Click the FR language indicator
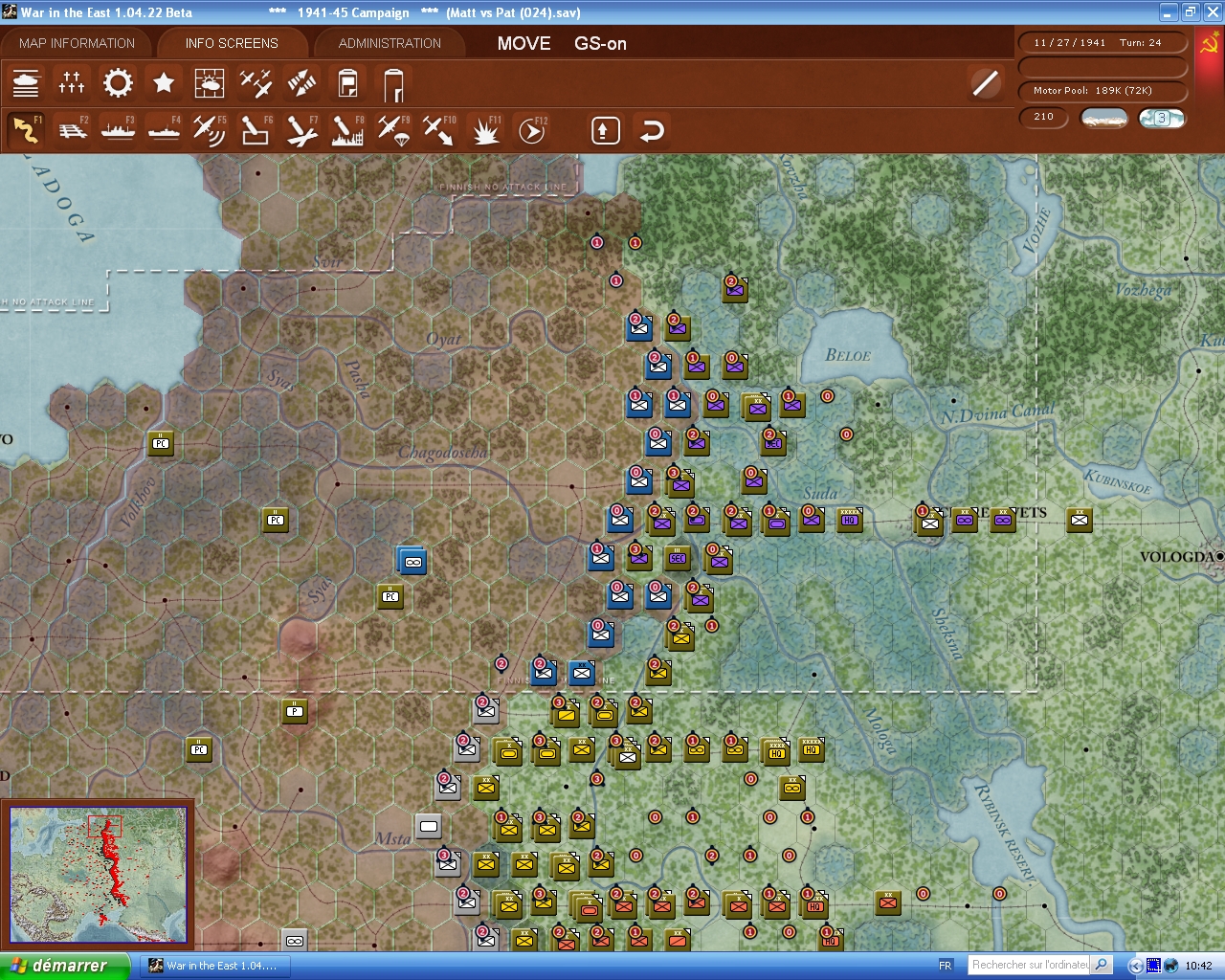 click(x=946, y=966)
